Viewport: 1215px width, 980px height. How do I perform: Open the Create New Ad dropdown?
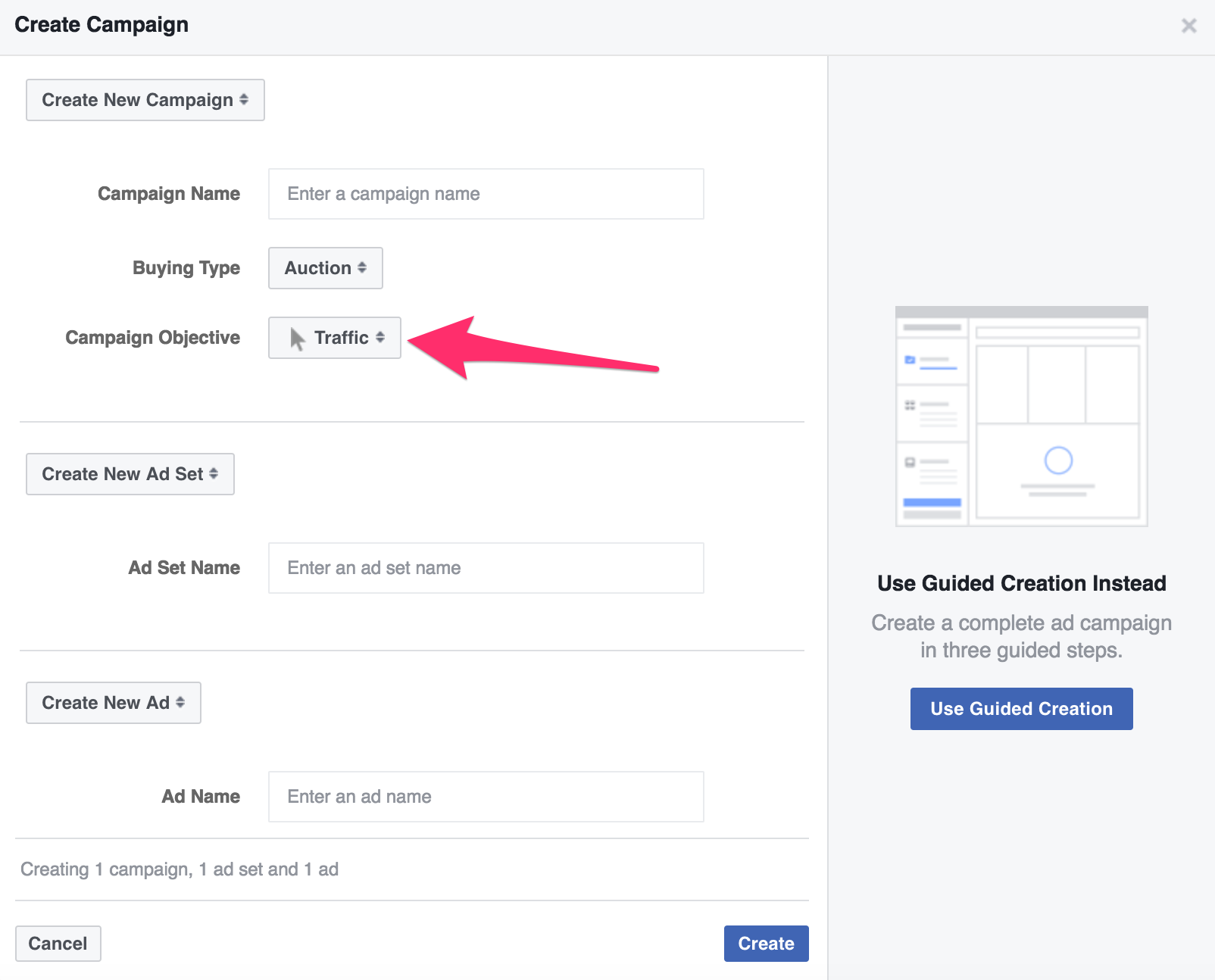click(114, 703)
